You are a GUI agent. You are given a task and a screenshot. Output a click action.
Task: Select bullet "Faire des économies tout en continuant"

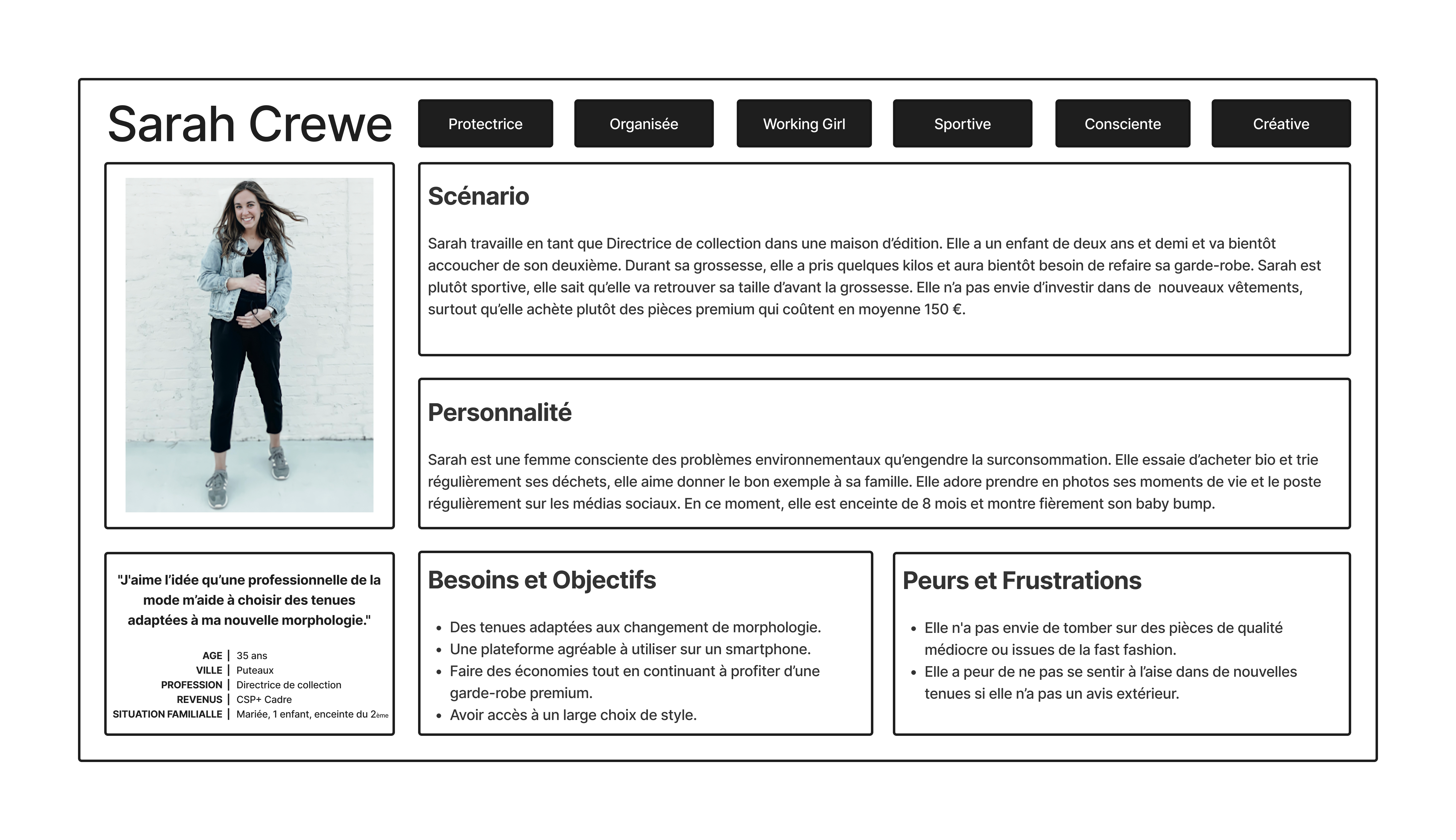(x=635, y=682)
